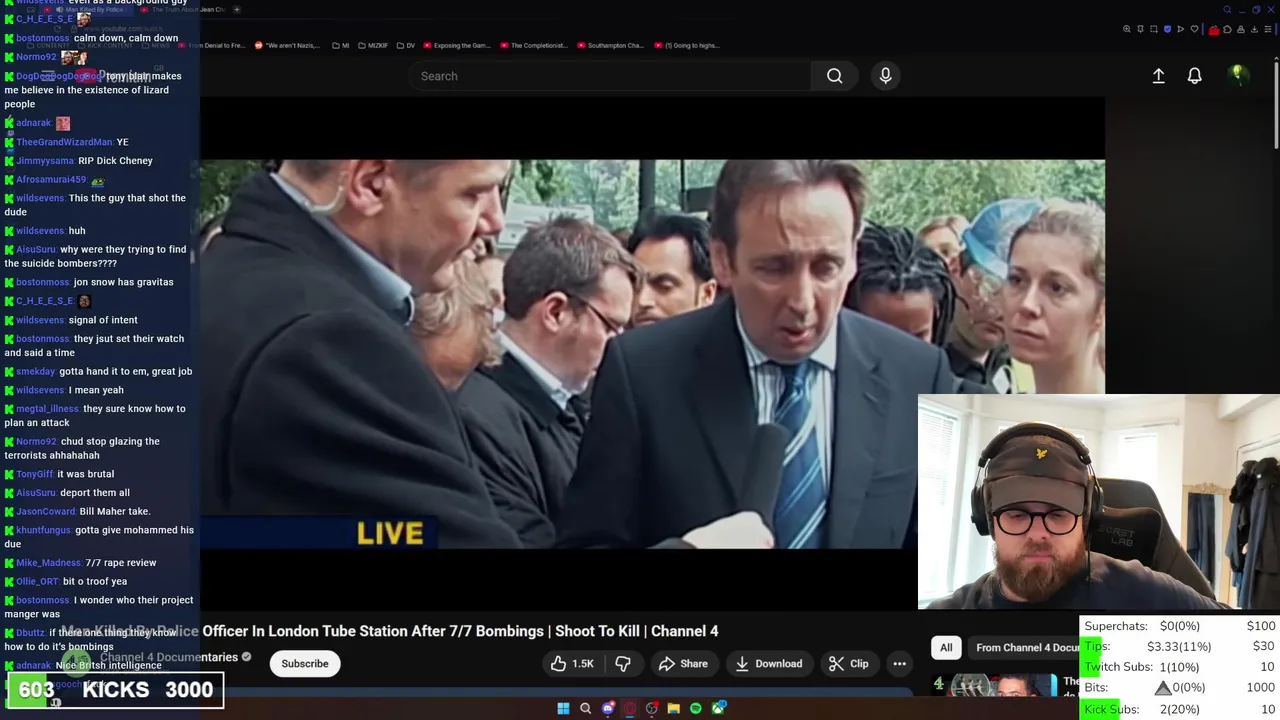1280x720 pixels.
Task: Open the YouTube upload/create icon
Action: click(x=1158, y=76)
